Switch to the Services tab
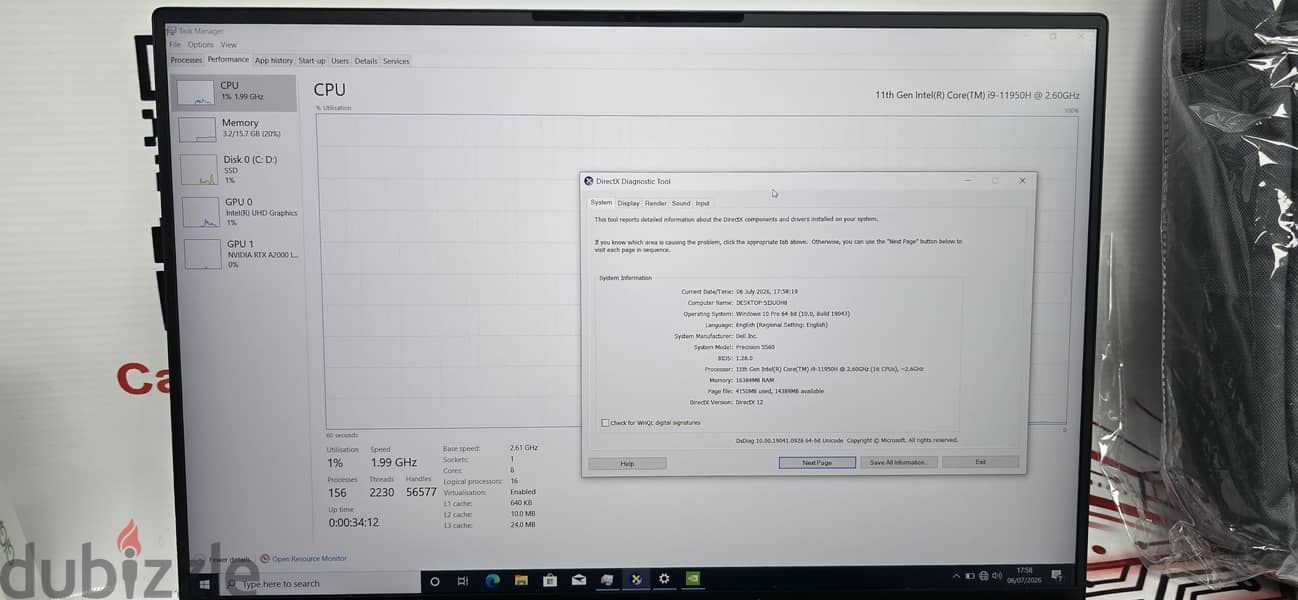This screenshot has height=600, width=1298. tap(396, 61)
